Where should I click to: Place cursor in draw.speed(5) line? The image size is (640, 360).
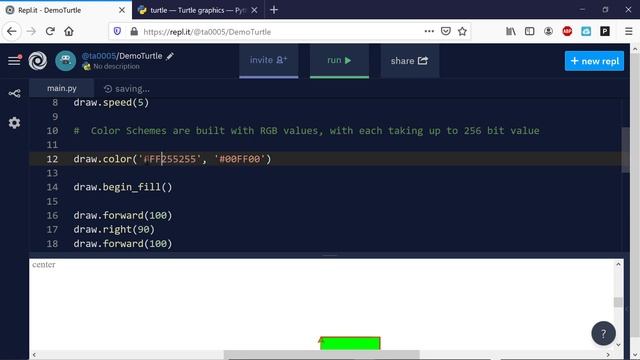click(x=111, y=102)
